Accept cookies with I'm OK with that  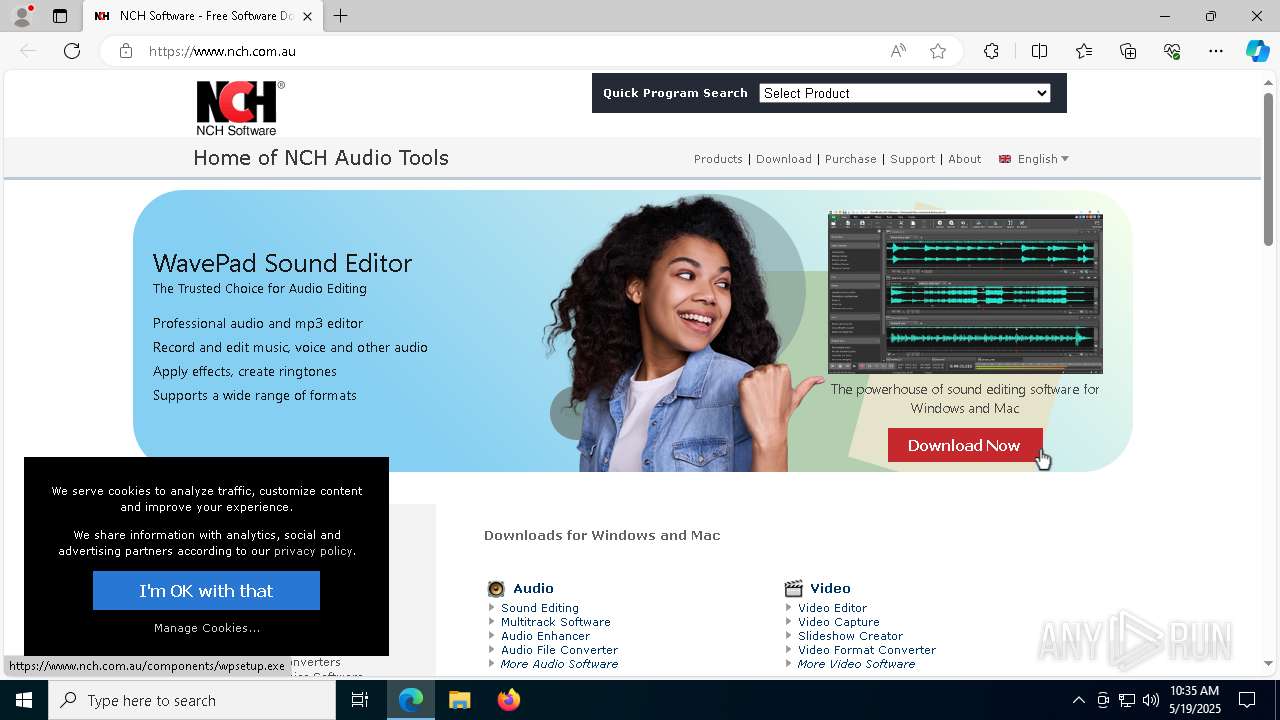[206, 591]
